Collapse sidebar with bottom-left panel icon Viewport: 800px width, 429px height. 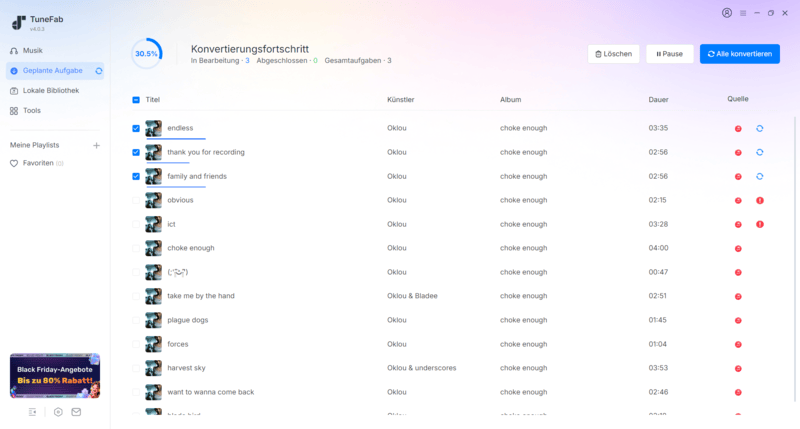[x=32, y=412]
